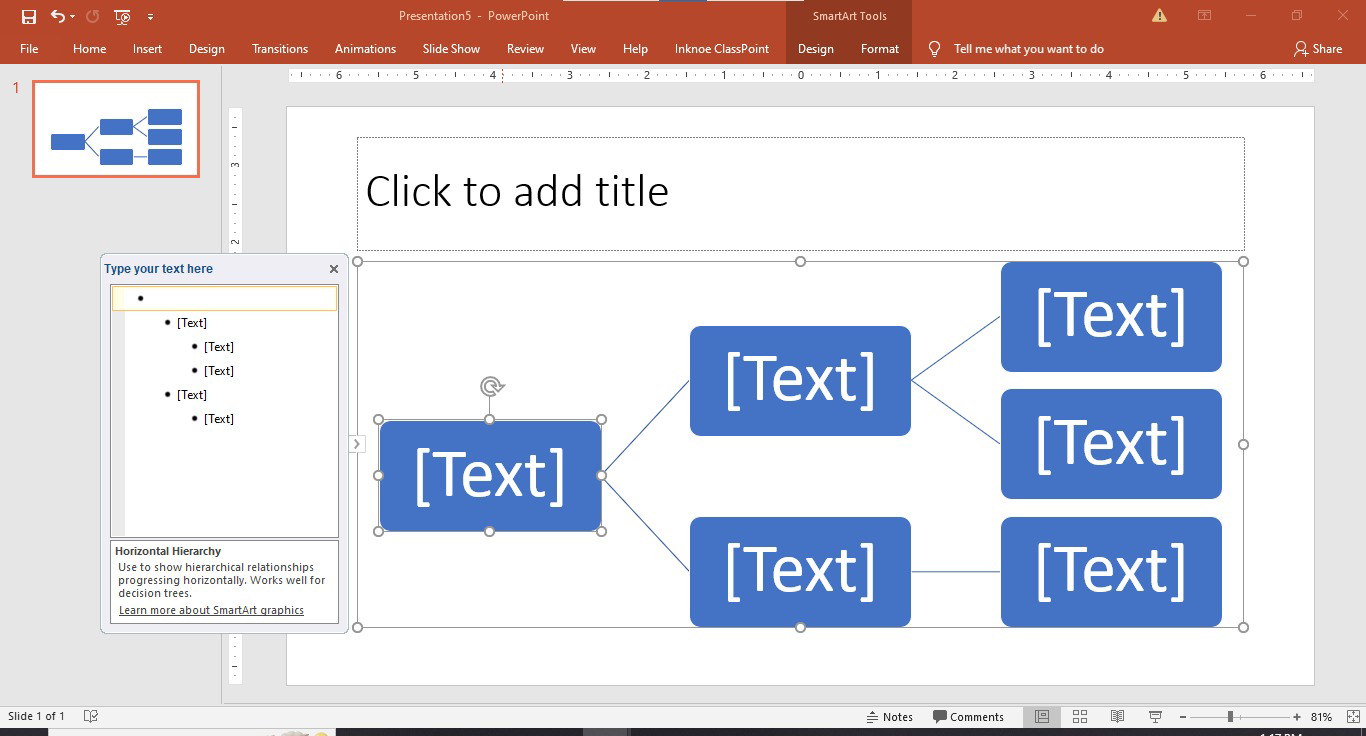
Task: Open Learn more about SmartArt graphics link
Action: tap(211, 610)
